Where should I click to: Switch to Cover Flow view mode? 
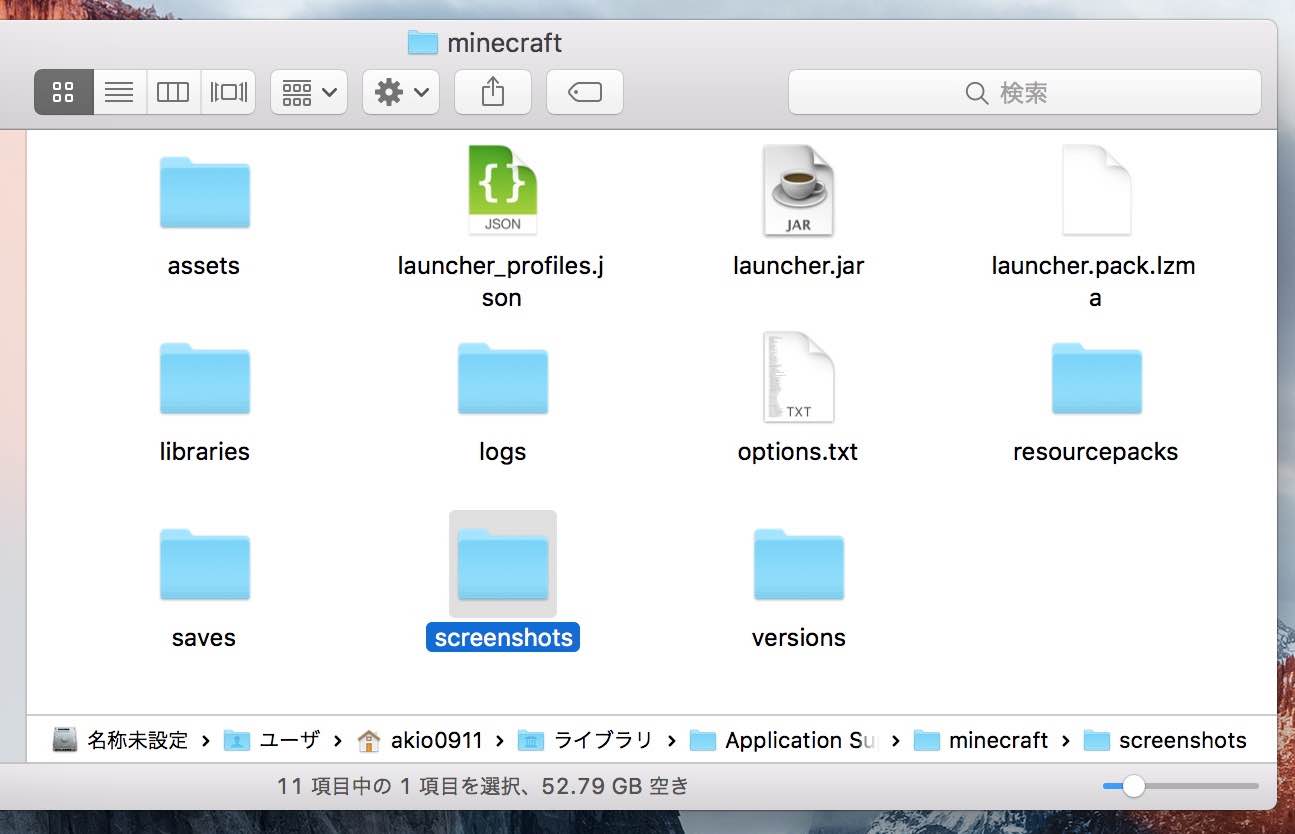228,92
